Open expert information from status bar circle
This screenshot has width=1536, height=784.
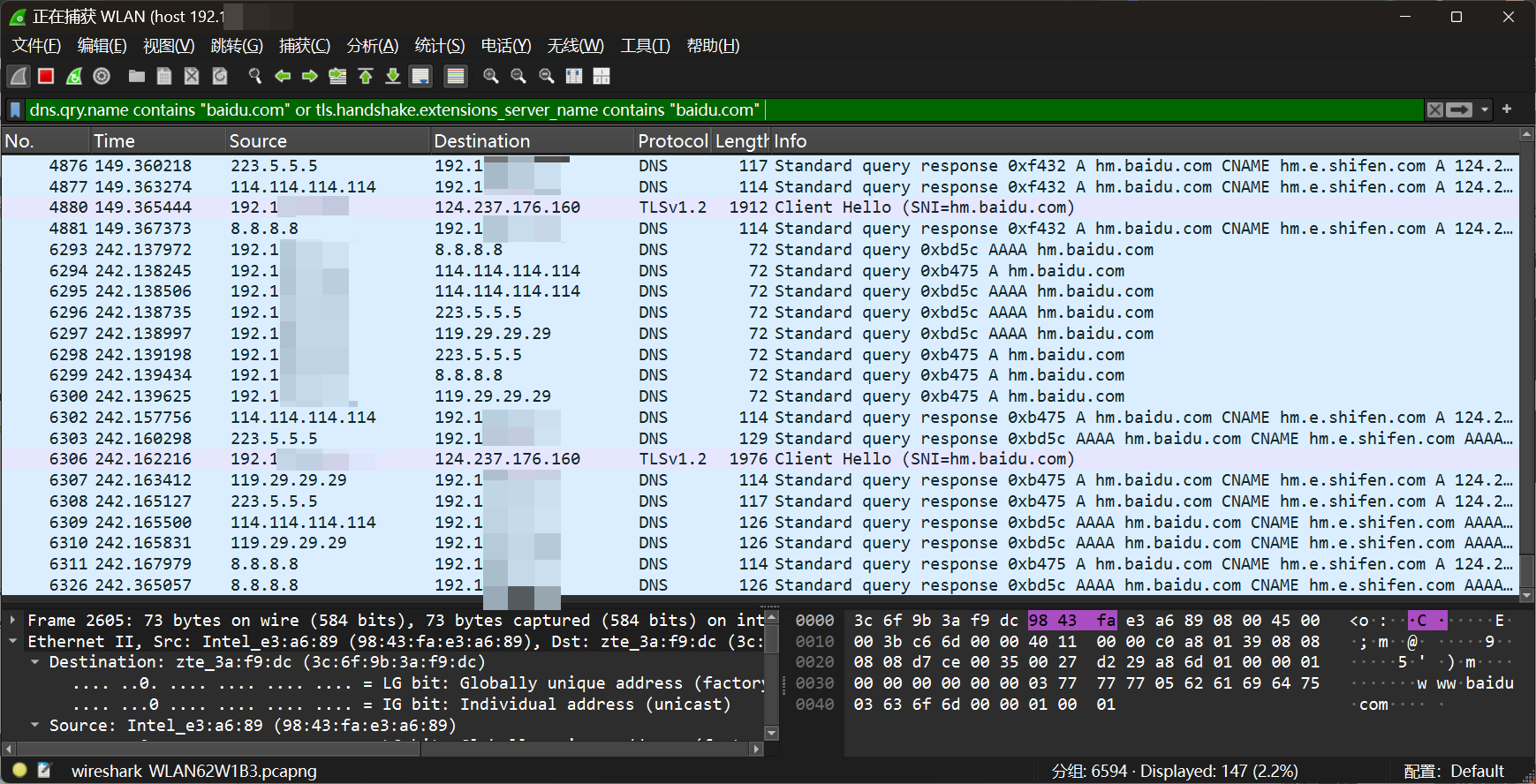coord(19,771)
